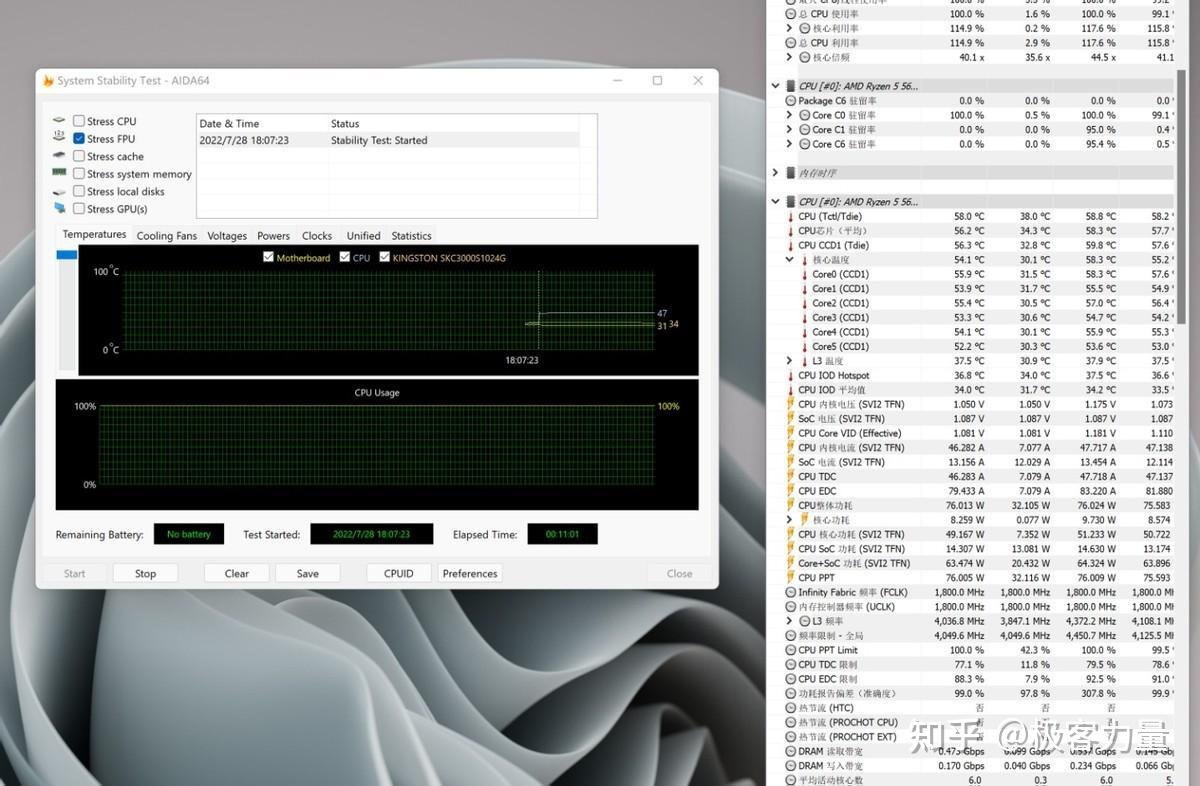Uncheck the KINGSTON SKC3000S1024G graph checkbox

384,258
